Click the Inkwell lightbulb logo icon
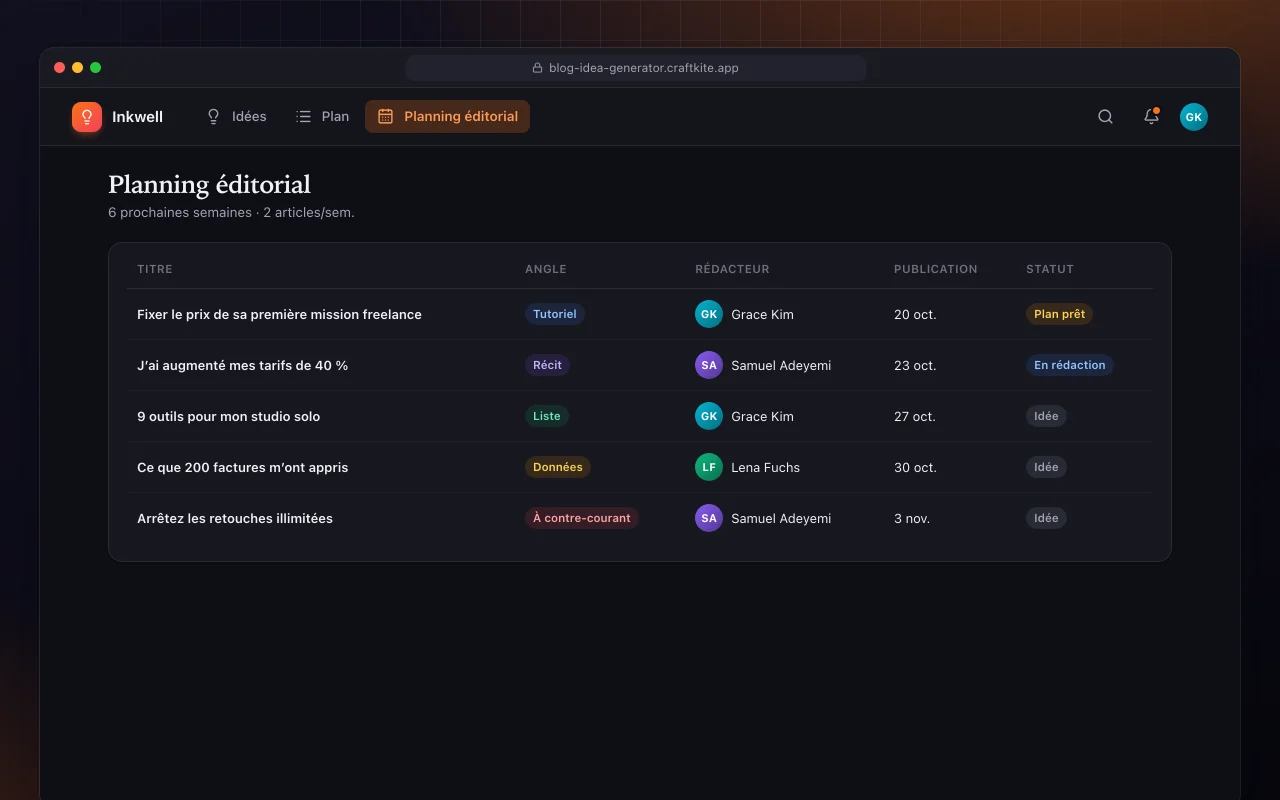Image resolution: width=1280 pixels, height=800 pixels. (87, 117)
